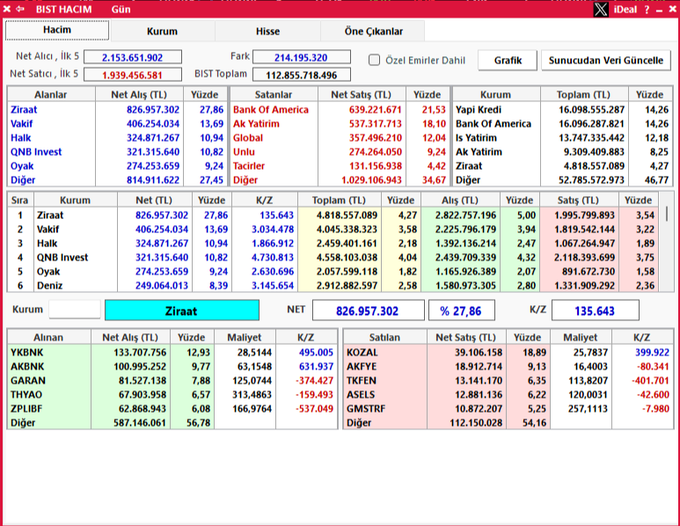
Task: Click Ziraat total 4.818.557.089 cell in ranking table
Action: [x=340, y=215]
